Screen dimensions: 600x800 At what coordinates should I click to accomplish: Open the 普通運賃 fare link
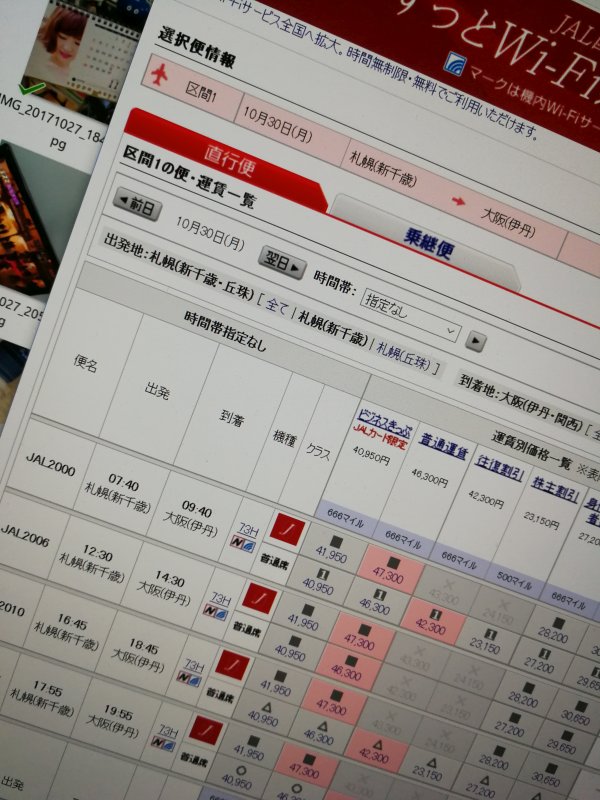tap(443, 446)
